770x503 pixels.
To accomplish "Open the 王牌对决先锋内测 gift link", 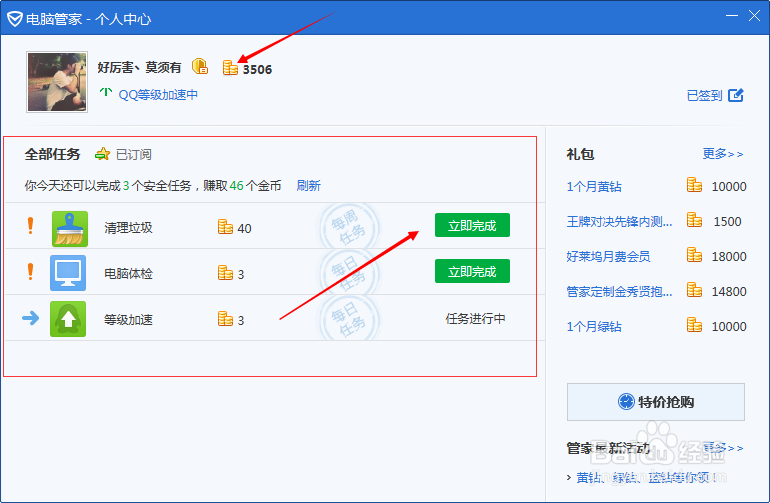I will [x=619, y=222].
